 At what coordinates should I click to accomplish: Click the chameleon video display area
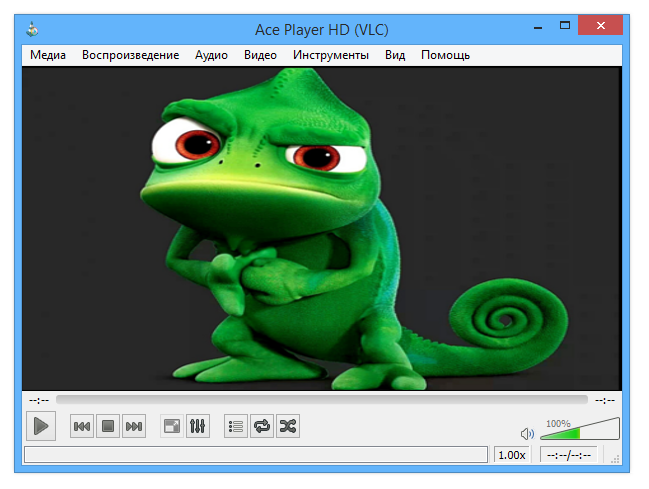point(322,229)
